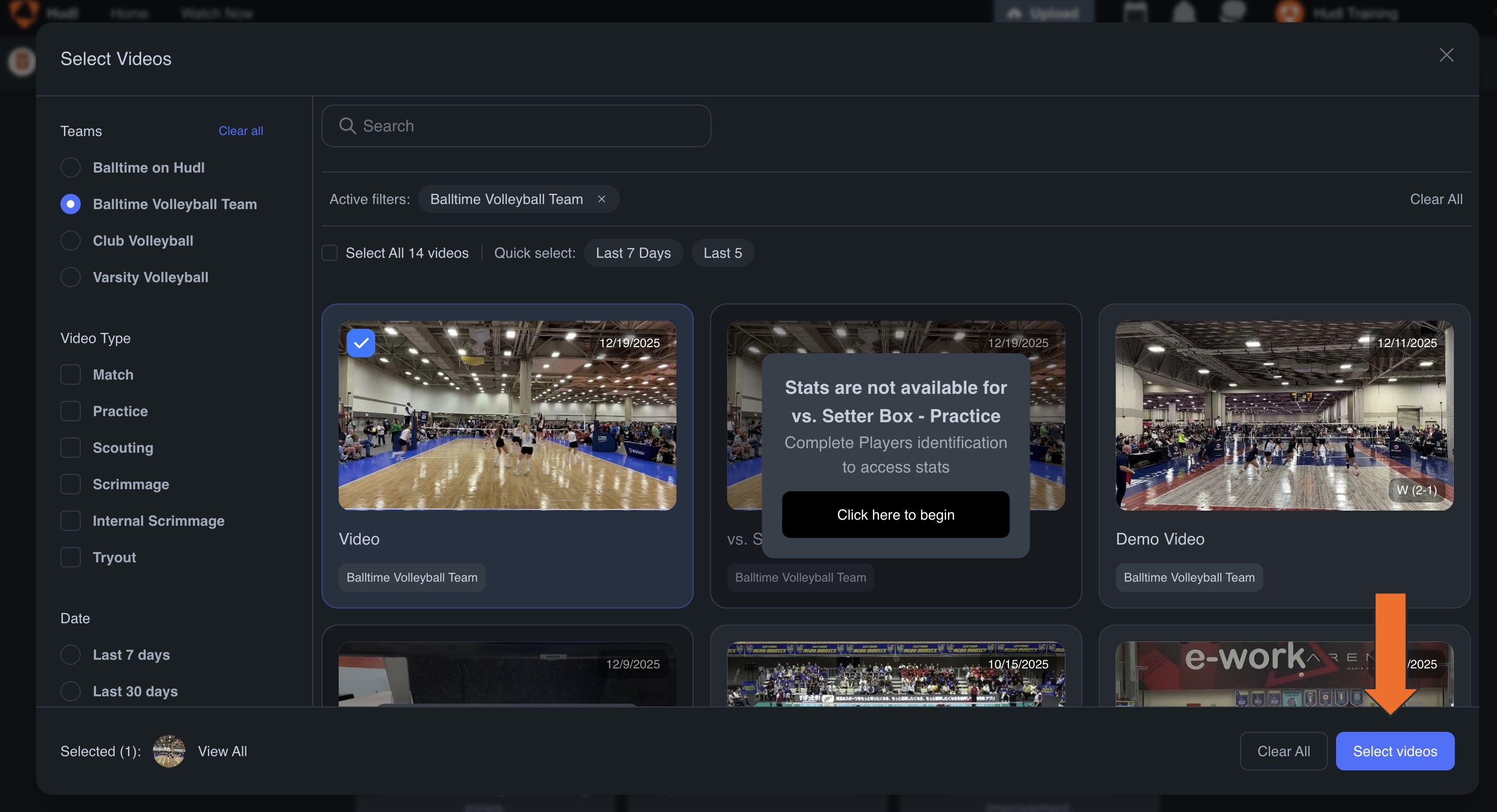Image resolution: width=1497 pixels, height=812 pixels.
Task: Click the W (2-1) score badge
Action: click(x=1417, y=490)
